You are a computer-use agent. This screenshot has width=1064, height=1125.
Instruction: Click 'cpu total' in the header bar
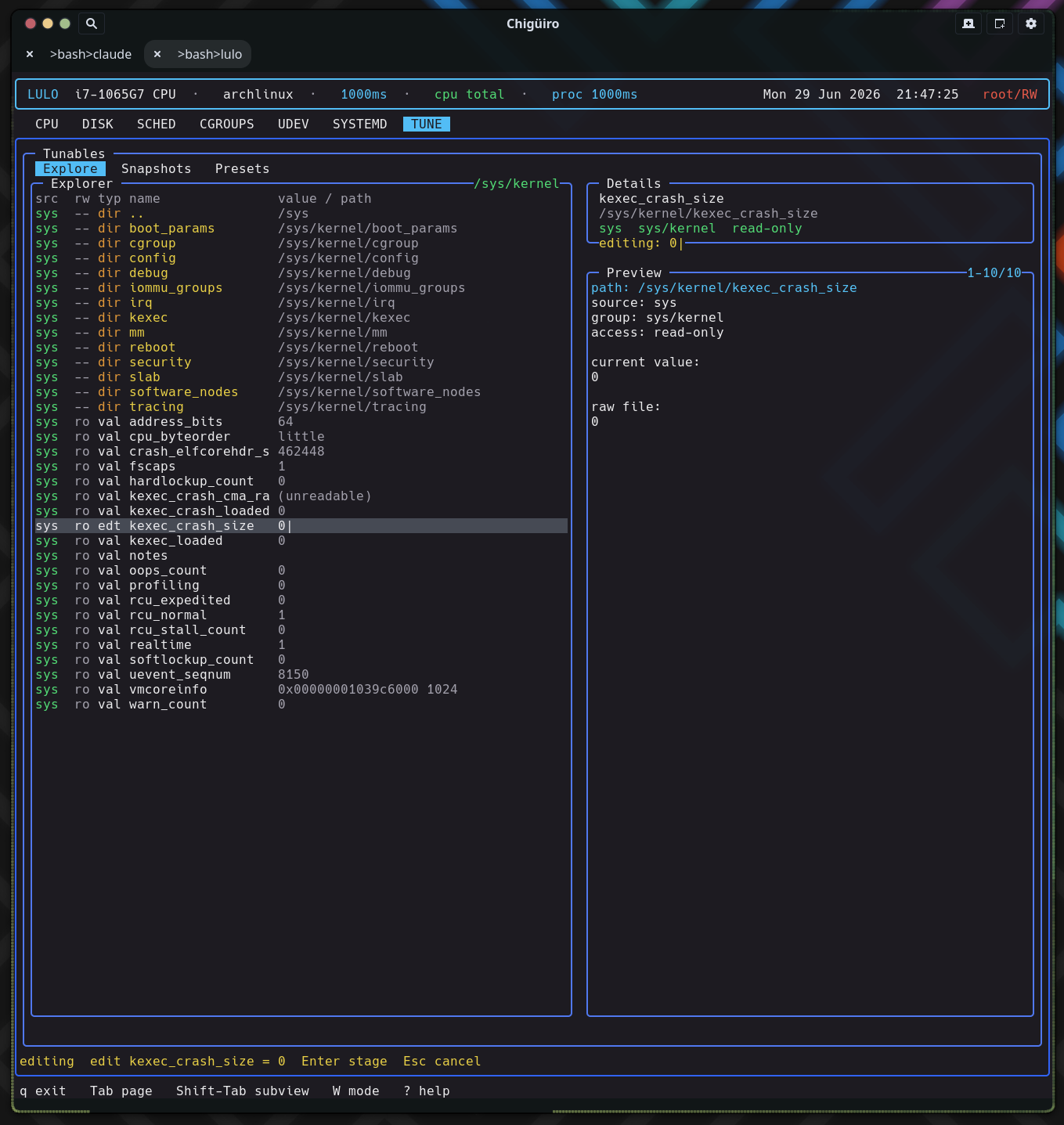pyautogui.click(x=470, y=94)
